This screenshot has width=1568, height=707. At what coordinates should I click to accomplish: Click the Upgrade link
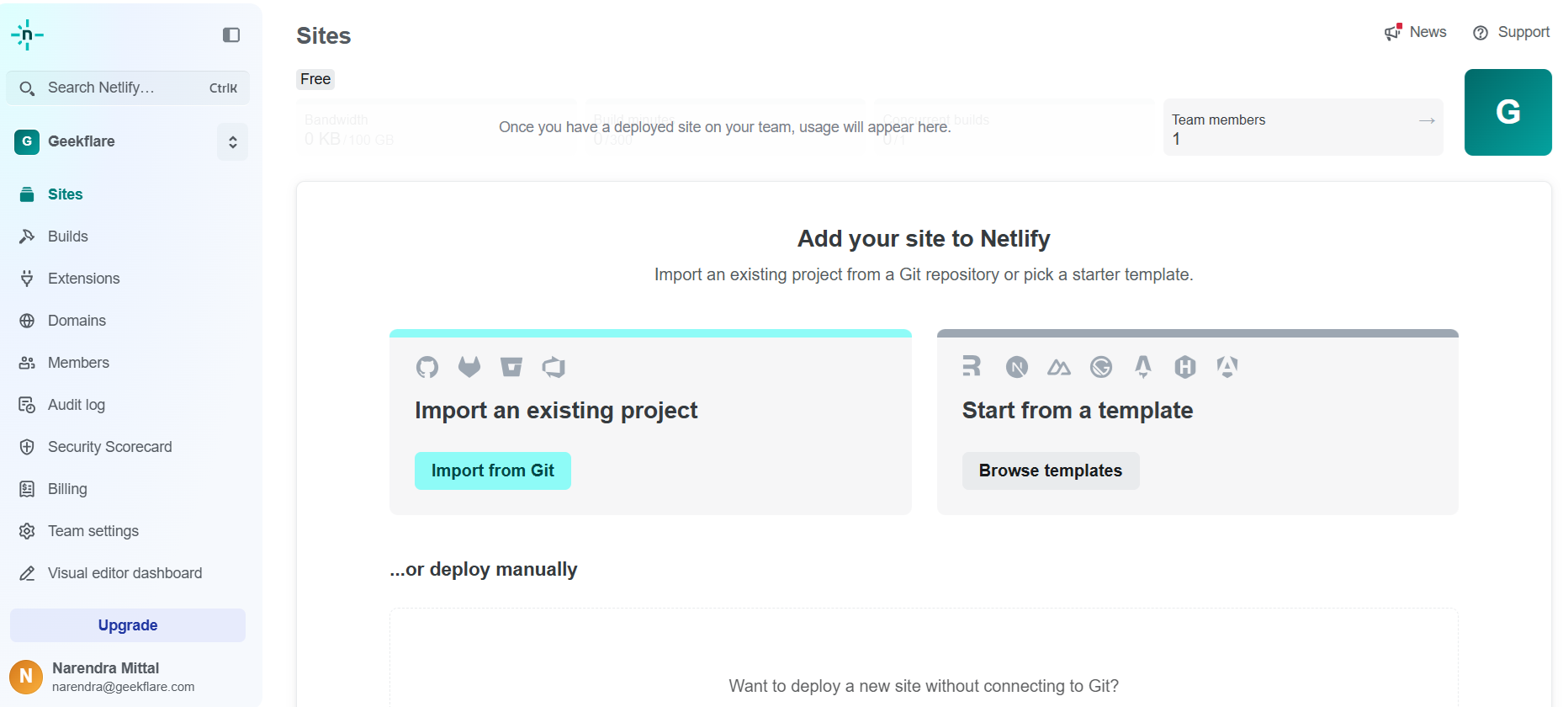127,625
